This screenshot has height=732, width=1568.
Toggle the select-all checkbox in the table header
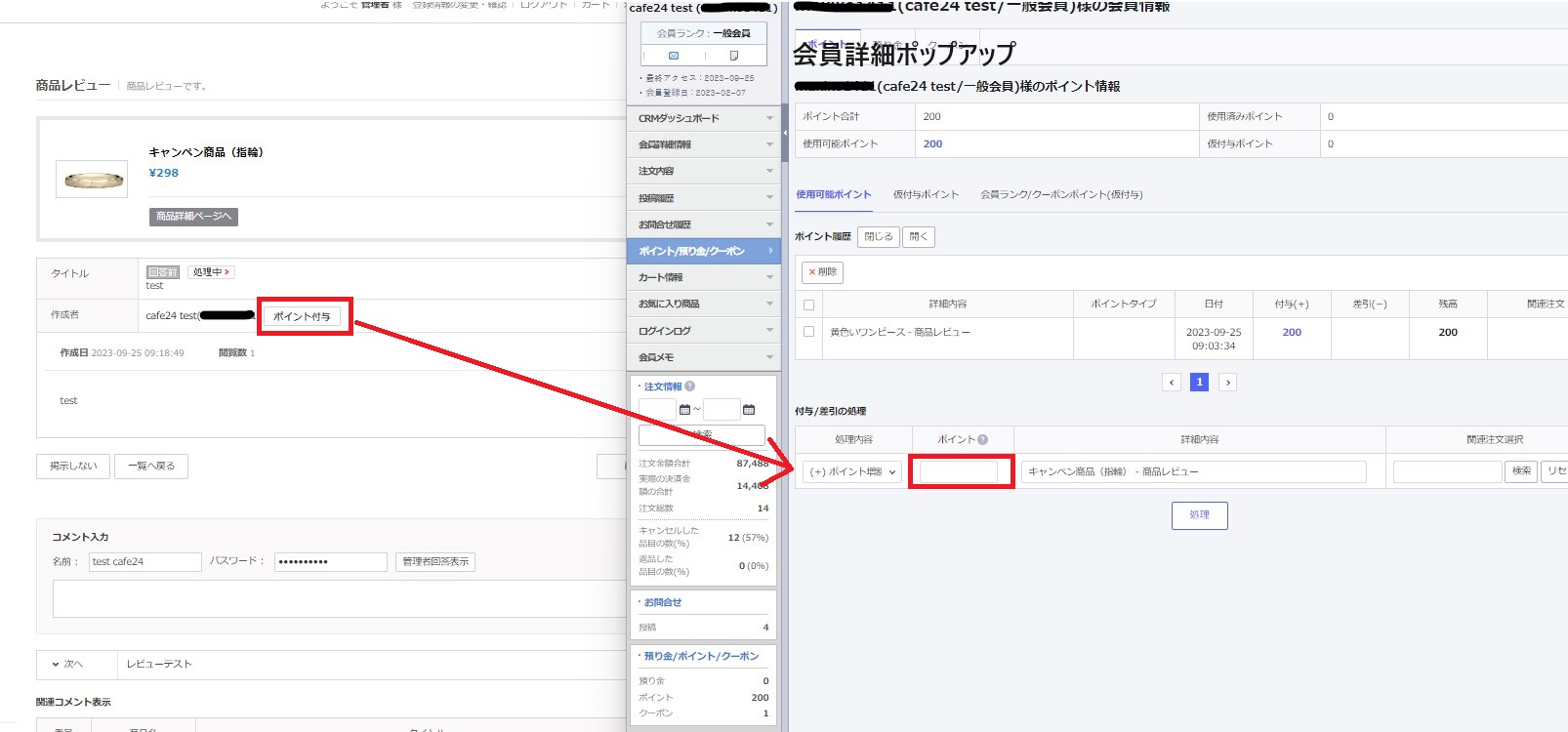pos(808,305)
